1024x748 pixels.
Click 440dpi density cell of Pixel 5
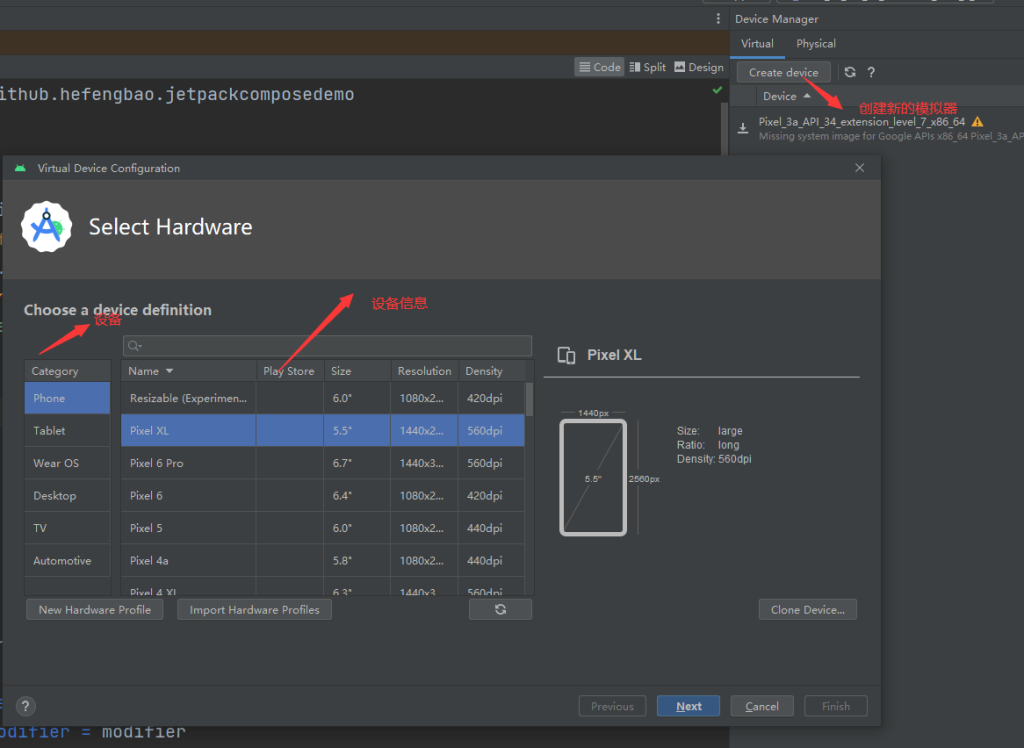[491, 528]
